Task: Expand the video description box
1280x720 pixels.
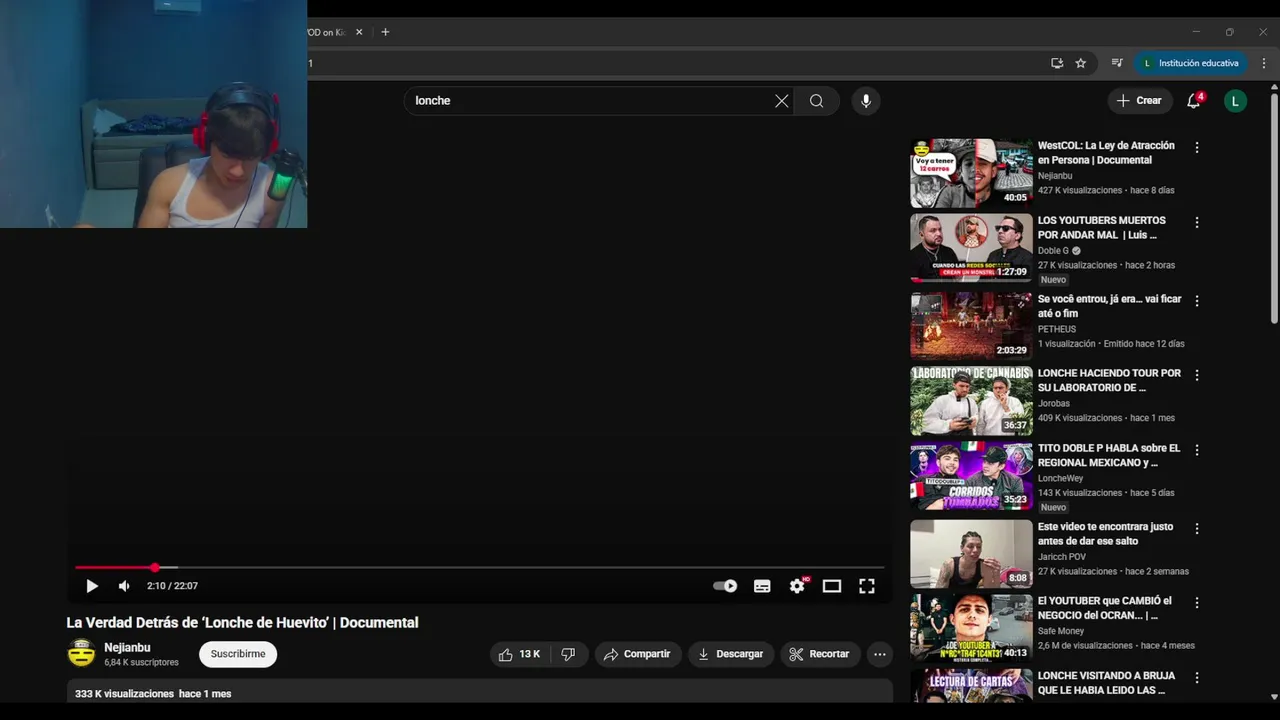Action: click(480, 691)
